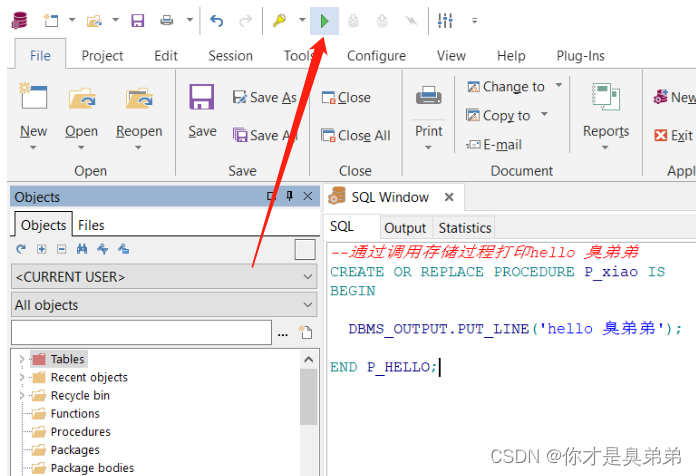
Task: Click E-mail in the Document group
Action: click(x=494, y=144)
